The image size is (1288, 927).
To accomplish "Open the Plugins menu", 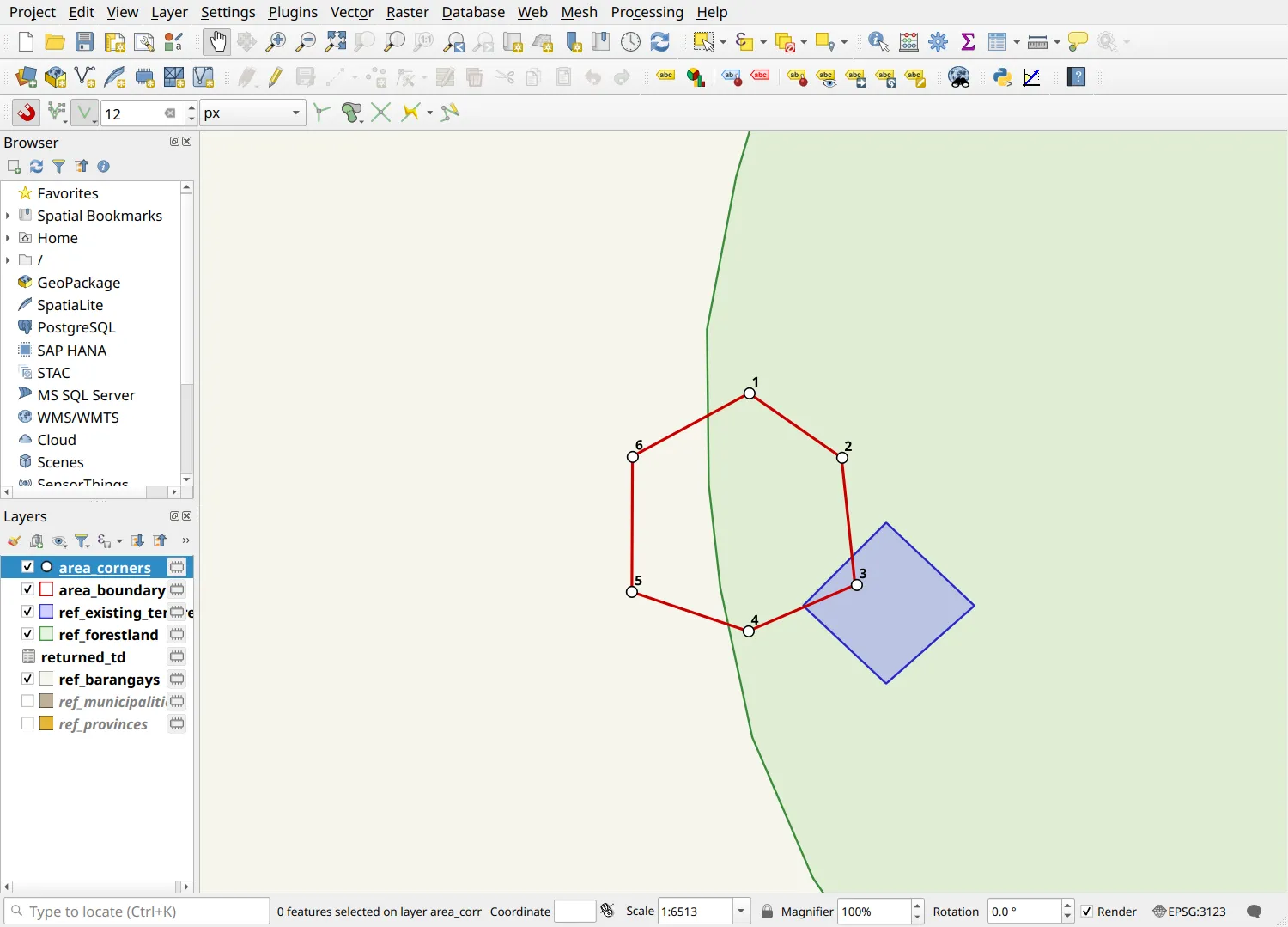I will [x=293, y=12].
